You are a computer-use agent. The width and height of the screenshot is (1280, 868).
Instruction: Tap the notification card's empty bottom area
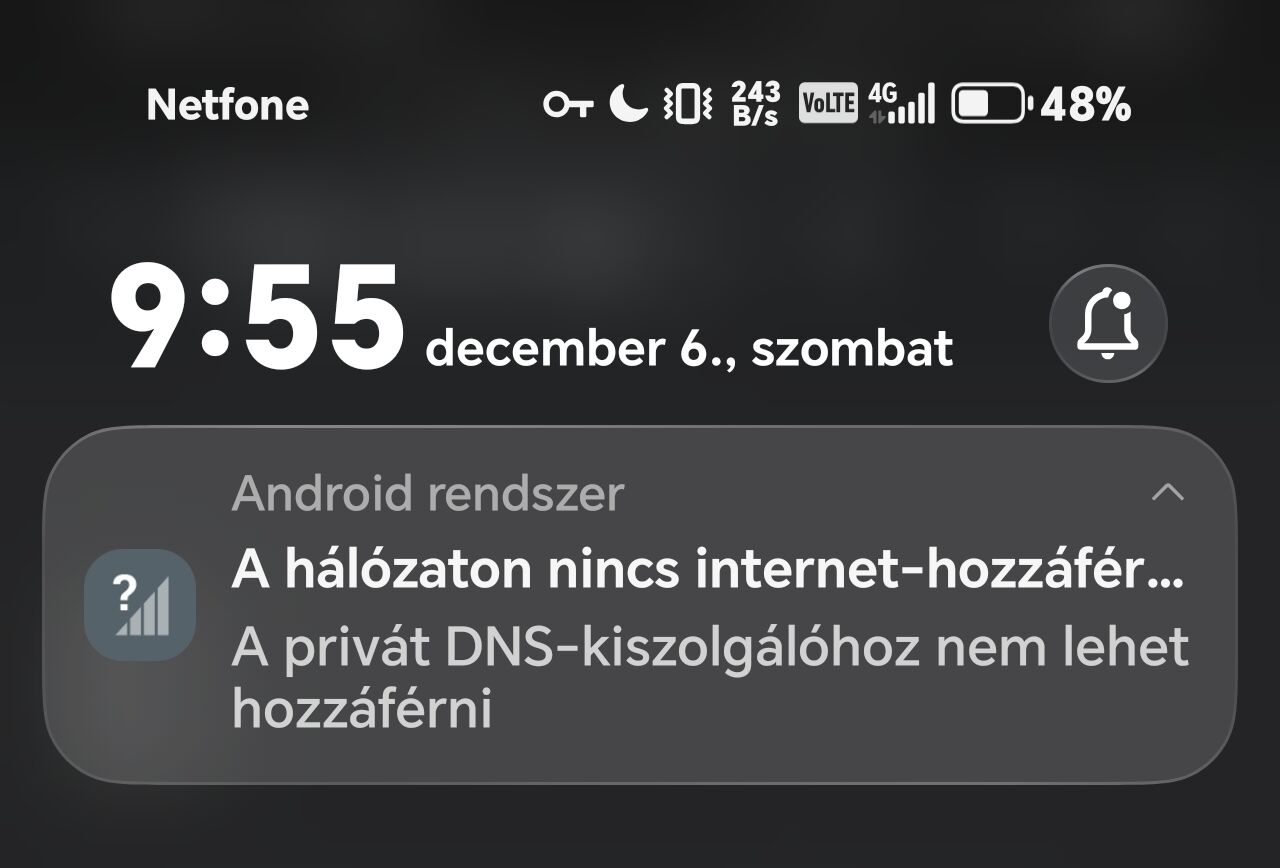click(640, 758)
